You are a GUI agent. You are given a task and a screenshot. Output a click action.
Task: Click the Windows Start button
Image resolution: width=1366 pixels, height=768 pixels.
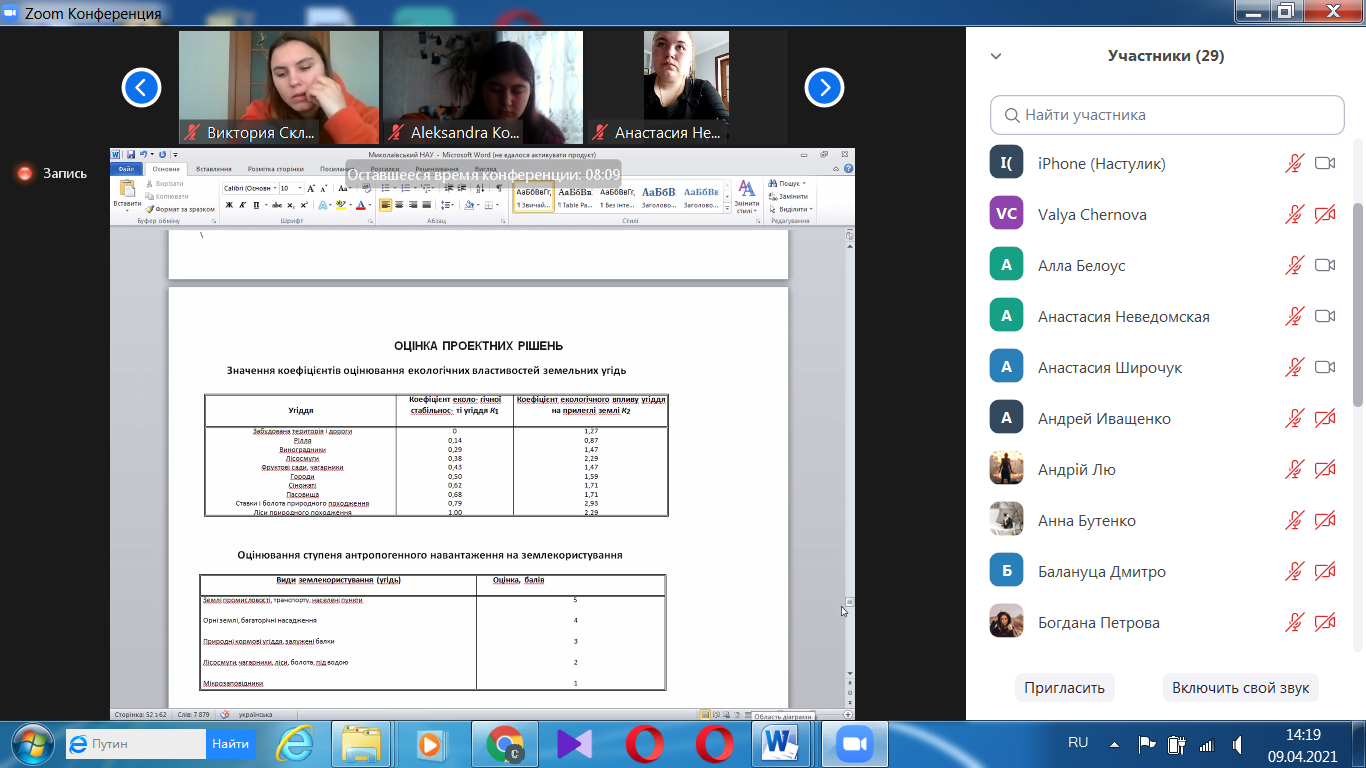(x=30, y=744)
